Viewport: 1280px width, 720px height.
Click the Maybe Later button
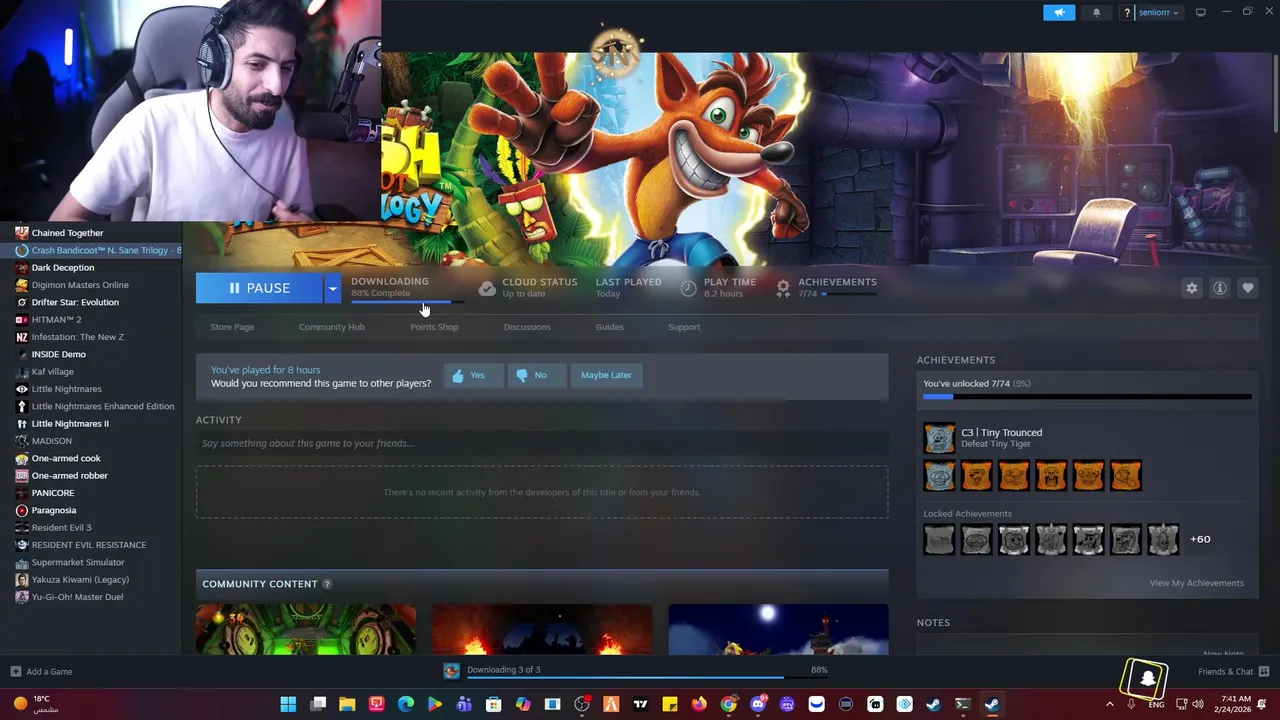[606, 375]
